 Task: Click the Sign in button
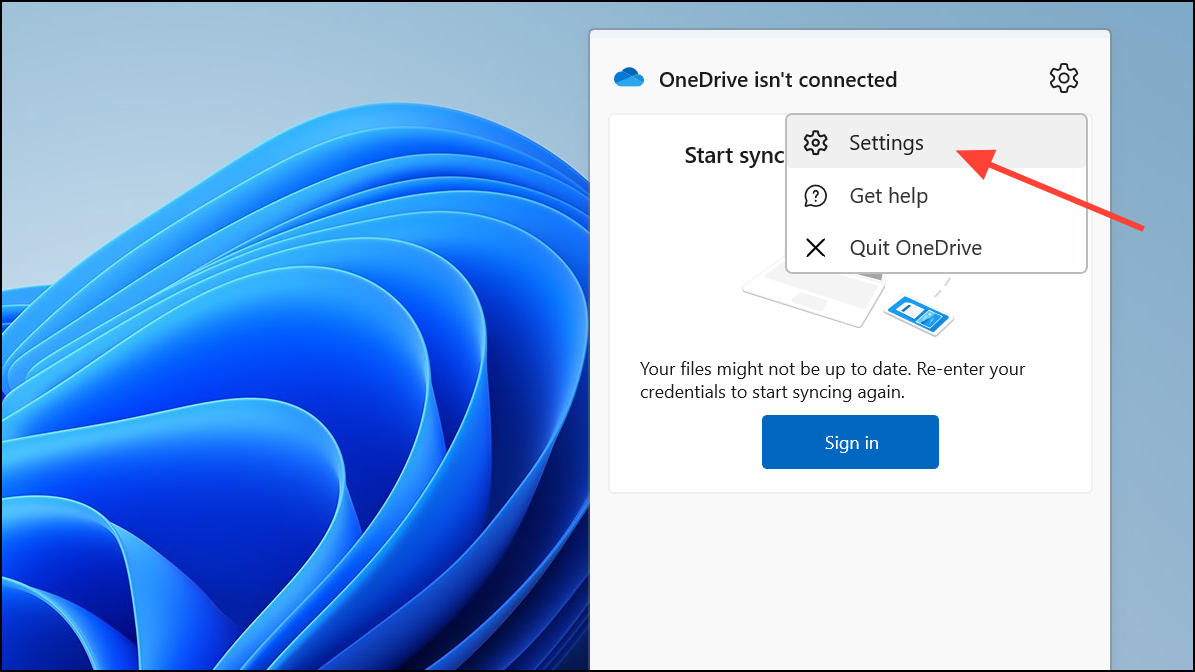[x=850, y=442]
